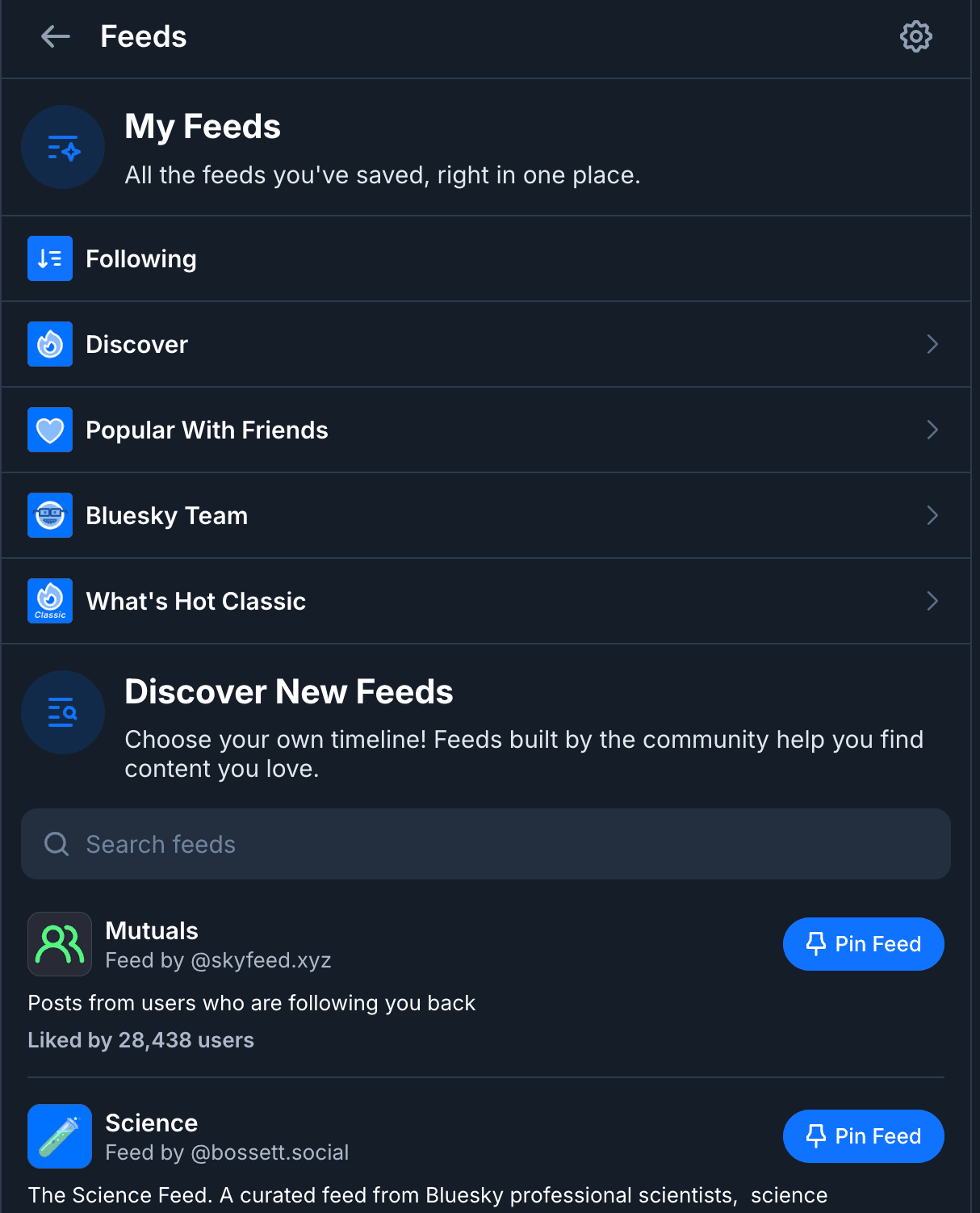Select the Bluesky Team feed label
The image size is (980, 1213).
tap(167, 516)
